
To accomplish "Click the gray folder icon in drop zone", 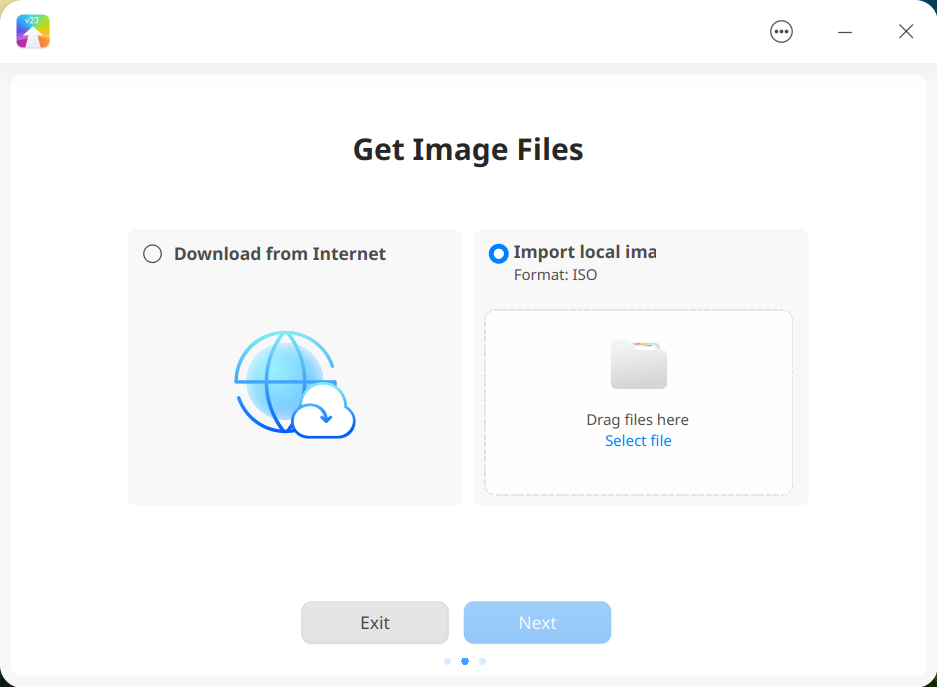I will [638, 364].
